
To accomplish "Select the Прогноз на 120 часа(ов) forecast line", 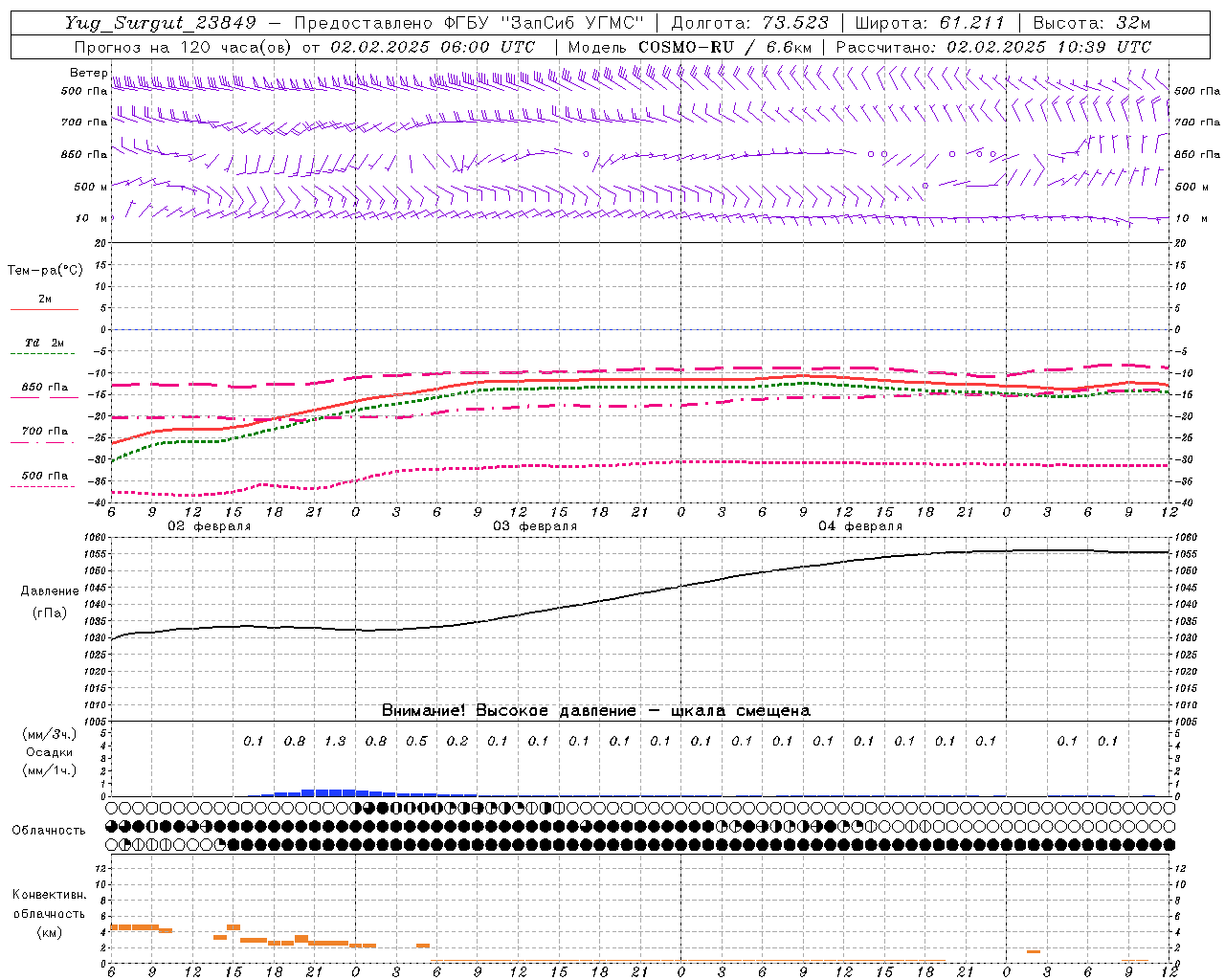I will point(304,46).
